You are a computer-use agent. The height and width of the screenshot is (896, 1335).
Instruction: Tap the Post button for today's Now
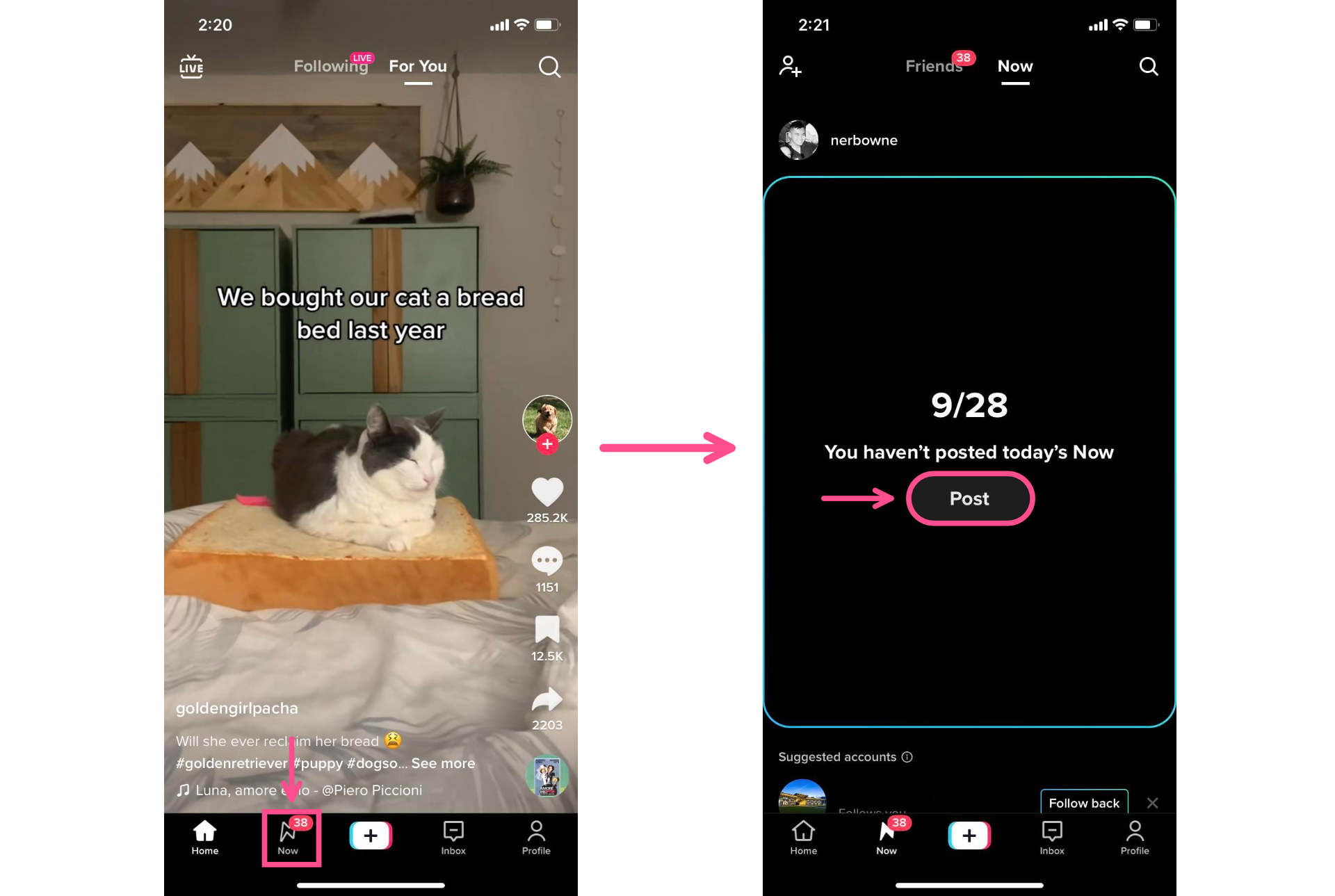(x=969, y=498)
